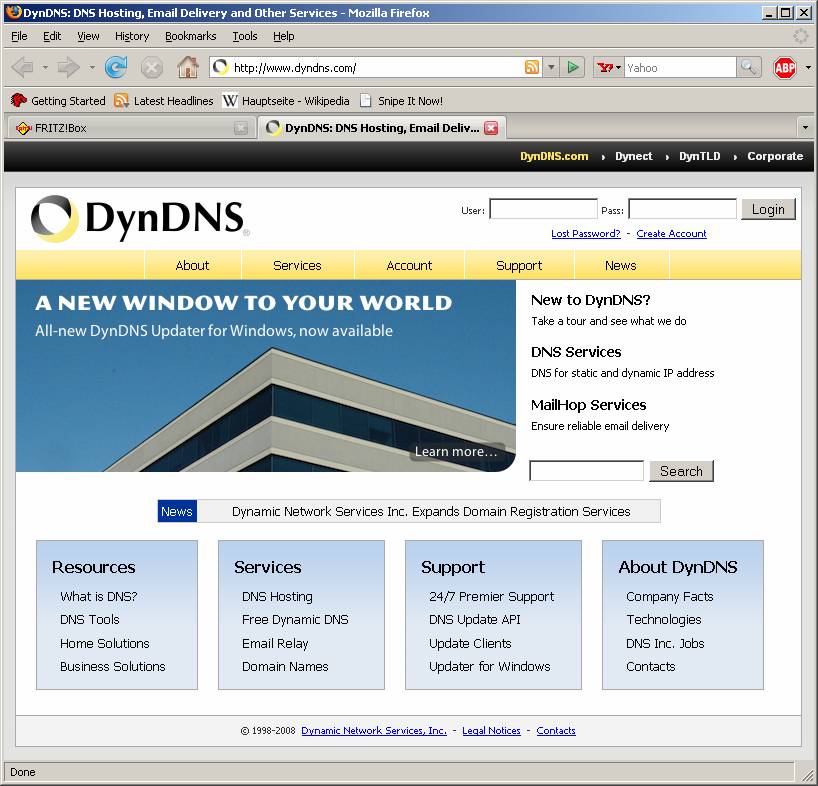Click the Free Dynamic DNS link
The width and height of the screenshot is (818, 786).
295,619
